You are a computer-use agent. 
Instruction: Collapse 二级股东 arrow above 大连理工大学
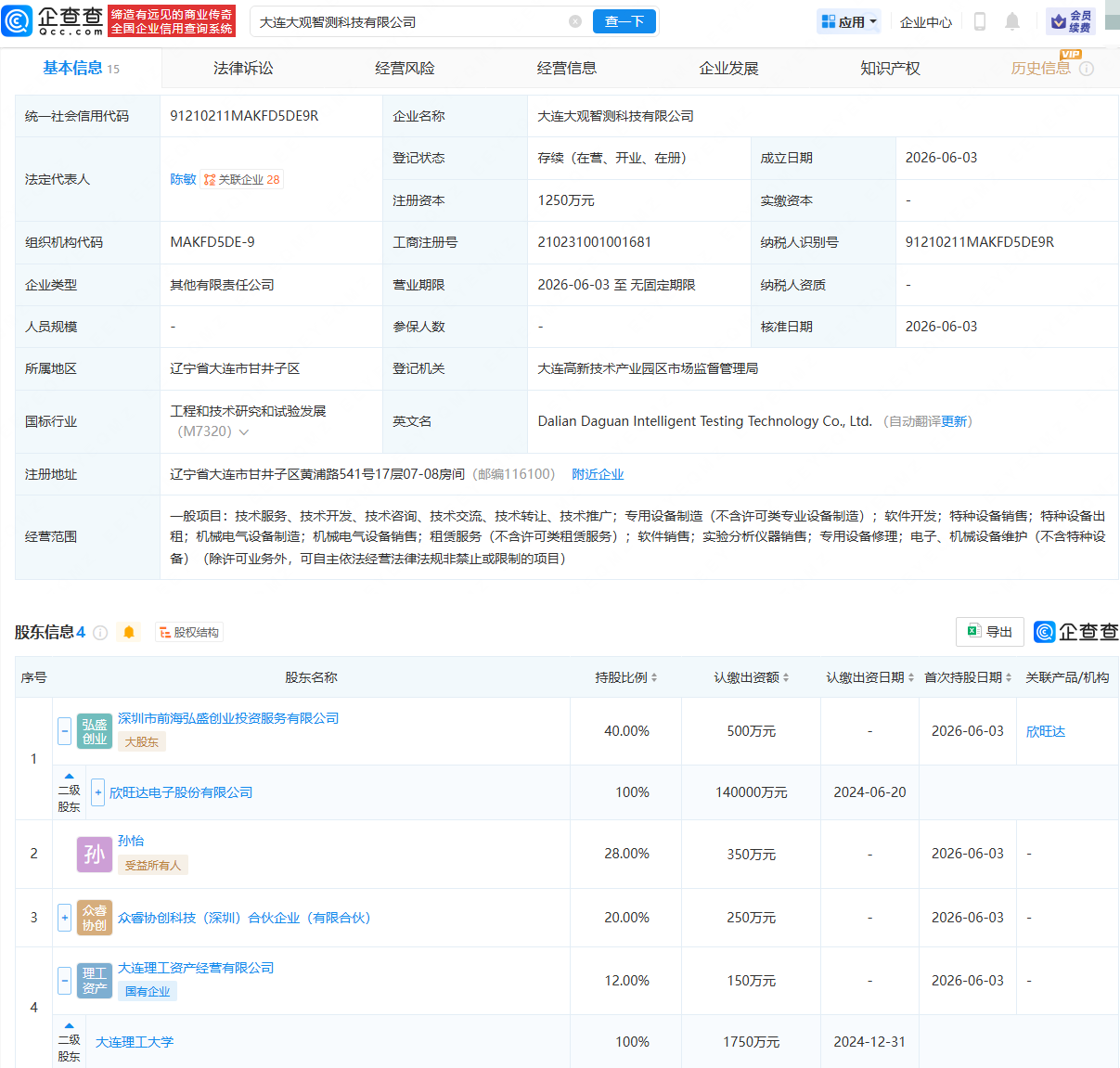[x=69, y=1025]
